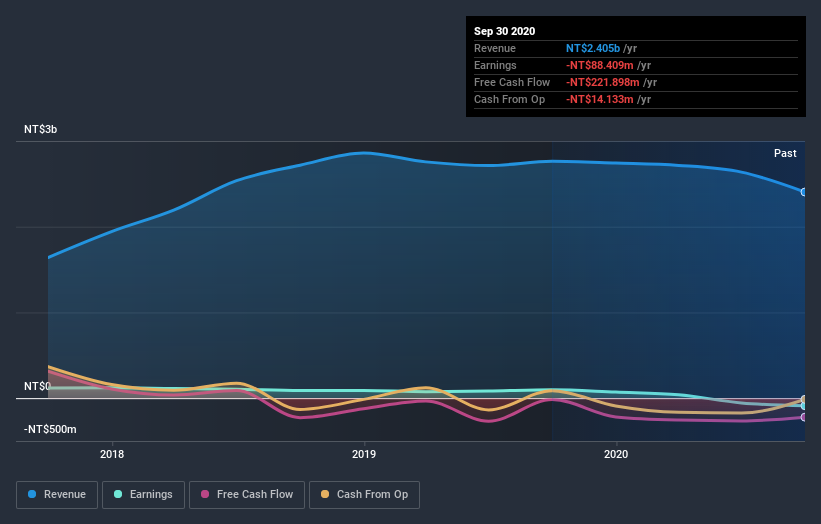Click the Cash From Op end point marker
The width and height of the screenshot is (821, 524).
tap(803, 399)
